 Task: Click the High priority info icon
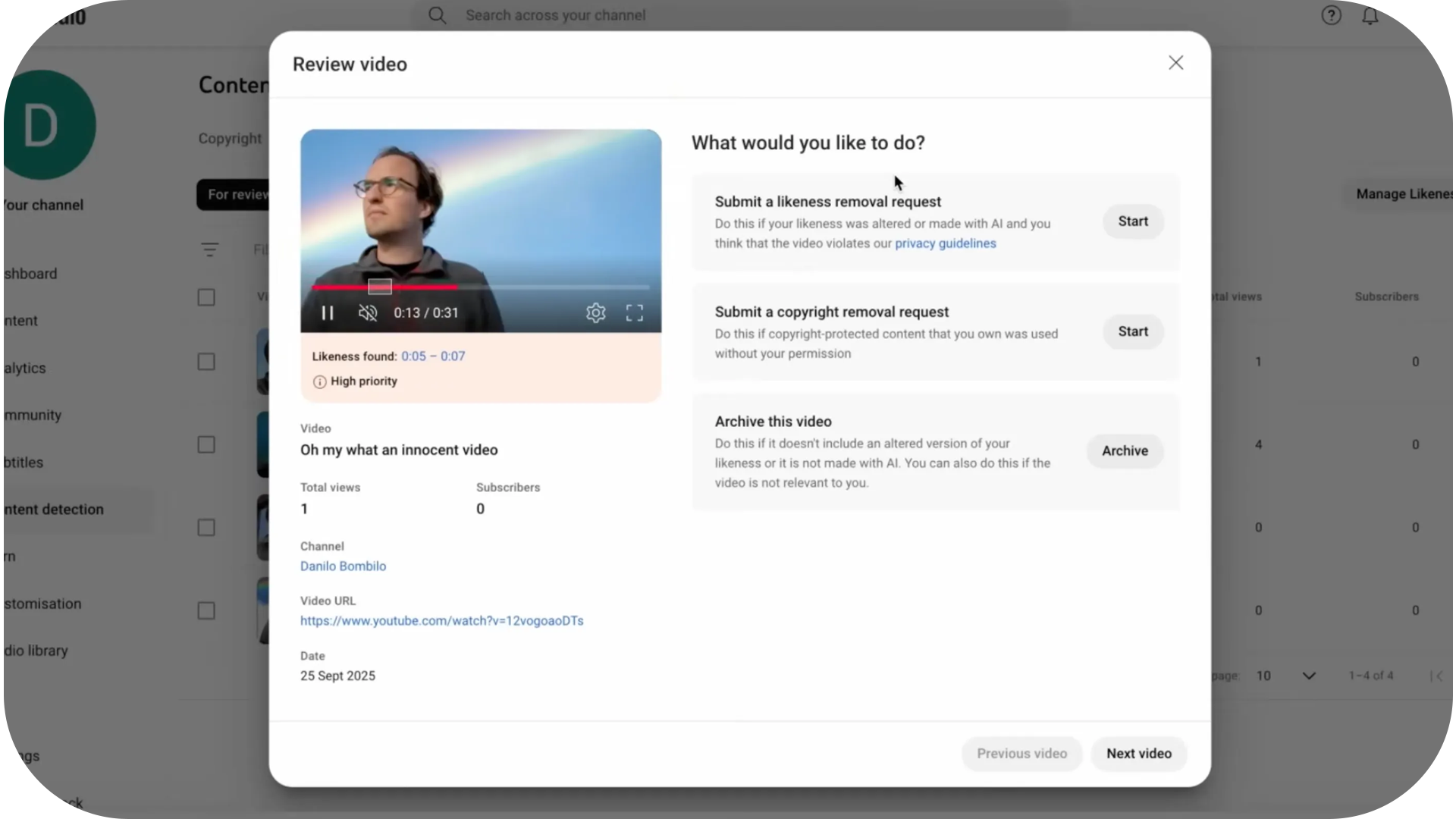pos(319,381)
